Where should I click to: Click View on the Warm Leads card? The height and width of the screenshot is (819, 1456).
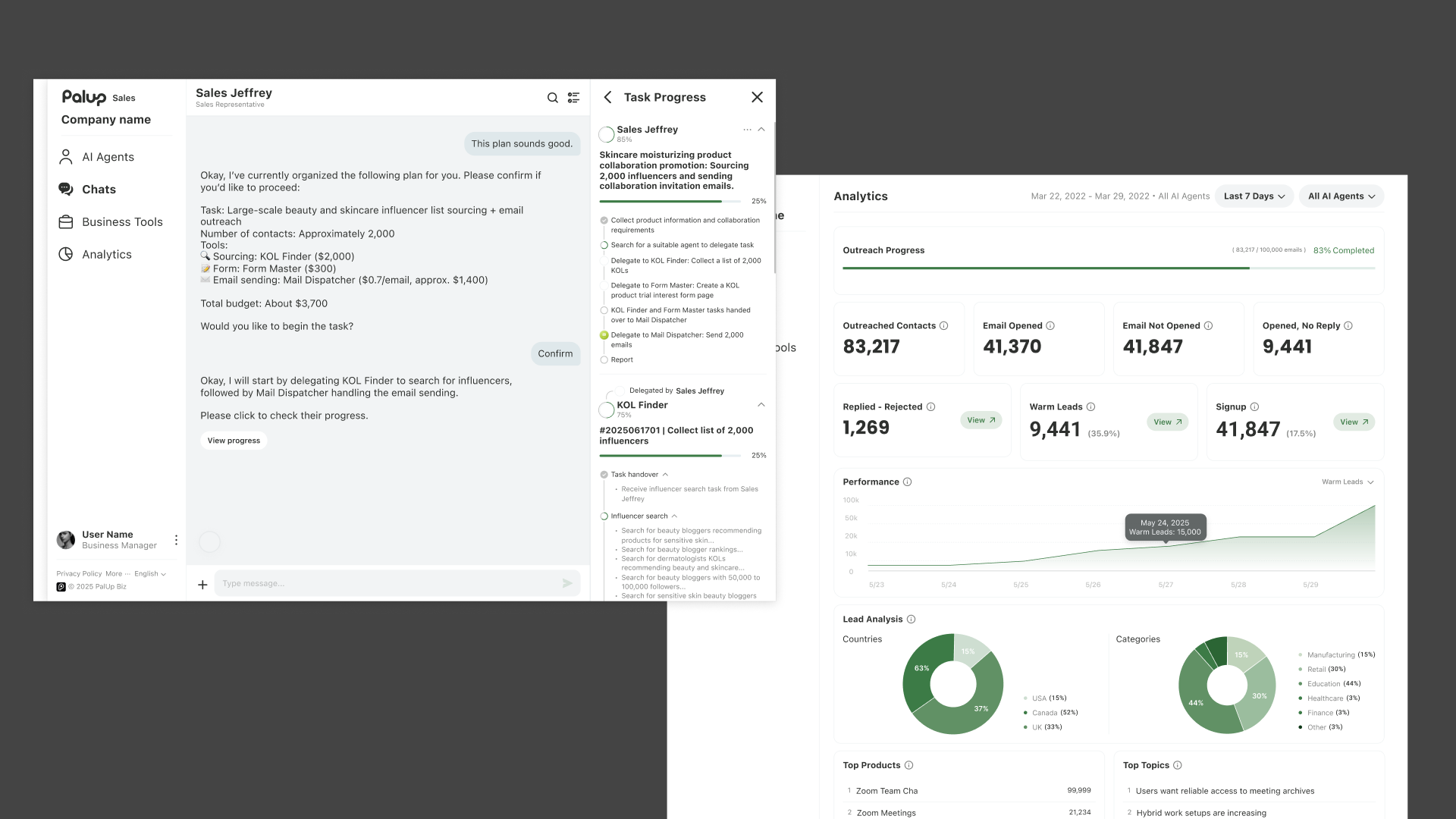pyautogui.click(x=1167, y=422)
